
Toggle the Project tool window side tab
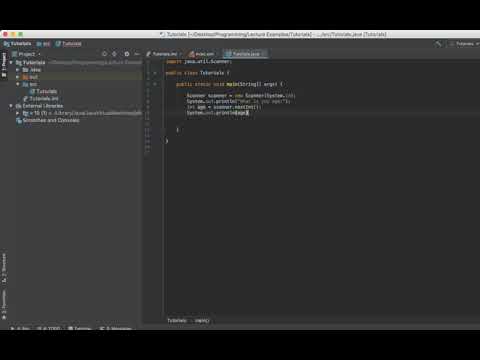(x=4, y=65)
